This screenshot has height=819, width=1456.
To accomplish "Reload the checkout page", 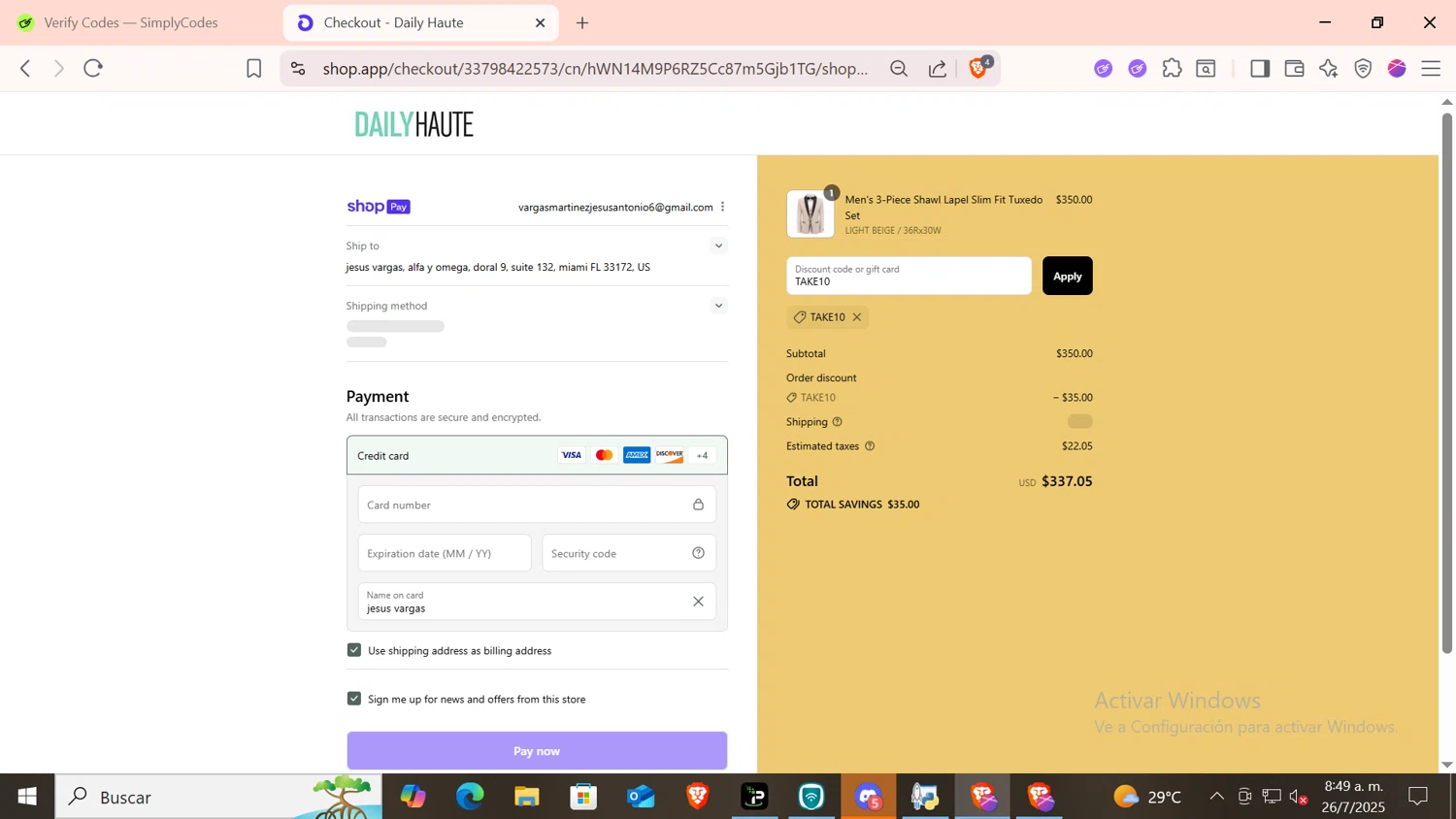I will [93, 68].
